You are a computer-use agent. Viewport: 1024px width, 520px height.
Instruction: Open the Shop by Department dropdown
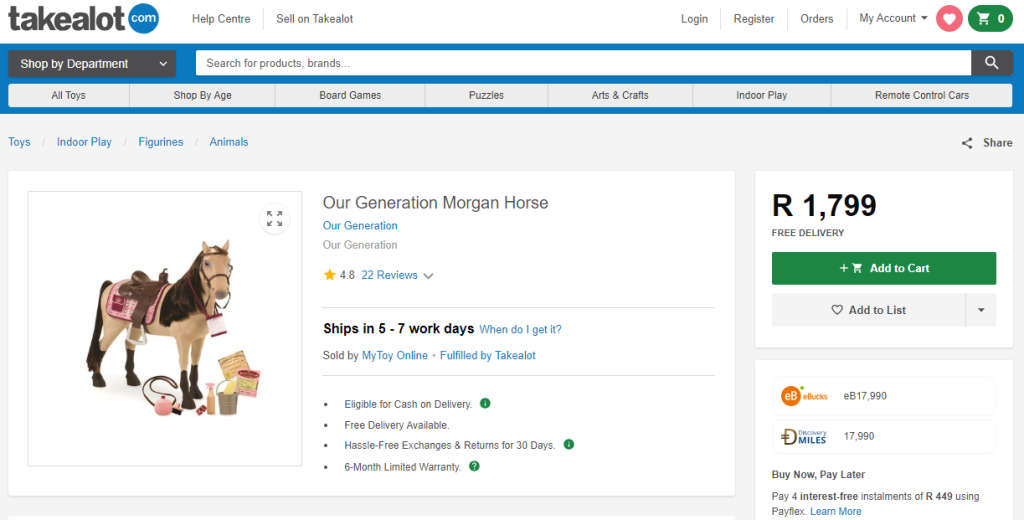click(x=92, y=63)
